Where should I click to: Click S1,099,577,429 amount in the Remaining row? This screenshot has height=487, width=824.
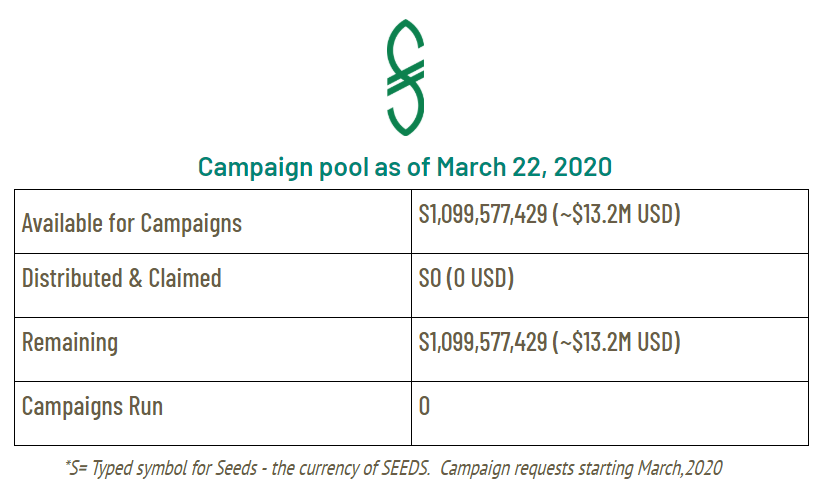pyautogui.click(x=482, y=342)
